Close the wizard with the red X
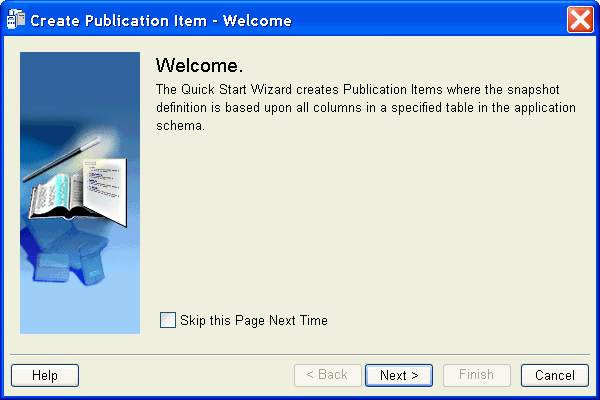 pyautogui.click(x=580, y=20)
